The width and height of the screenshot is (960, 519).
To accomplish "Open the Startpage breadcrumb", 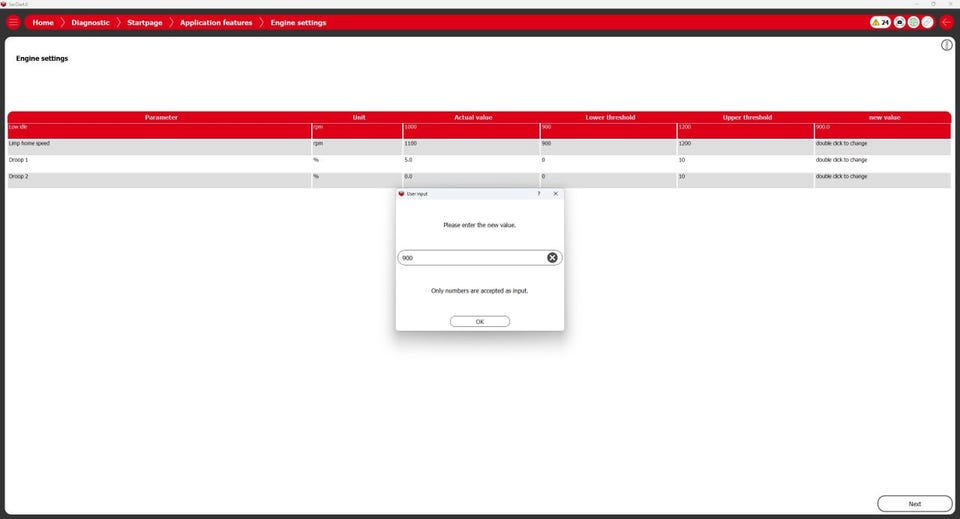I will point(144,23).
